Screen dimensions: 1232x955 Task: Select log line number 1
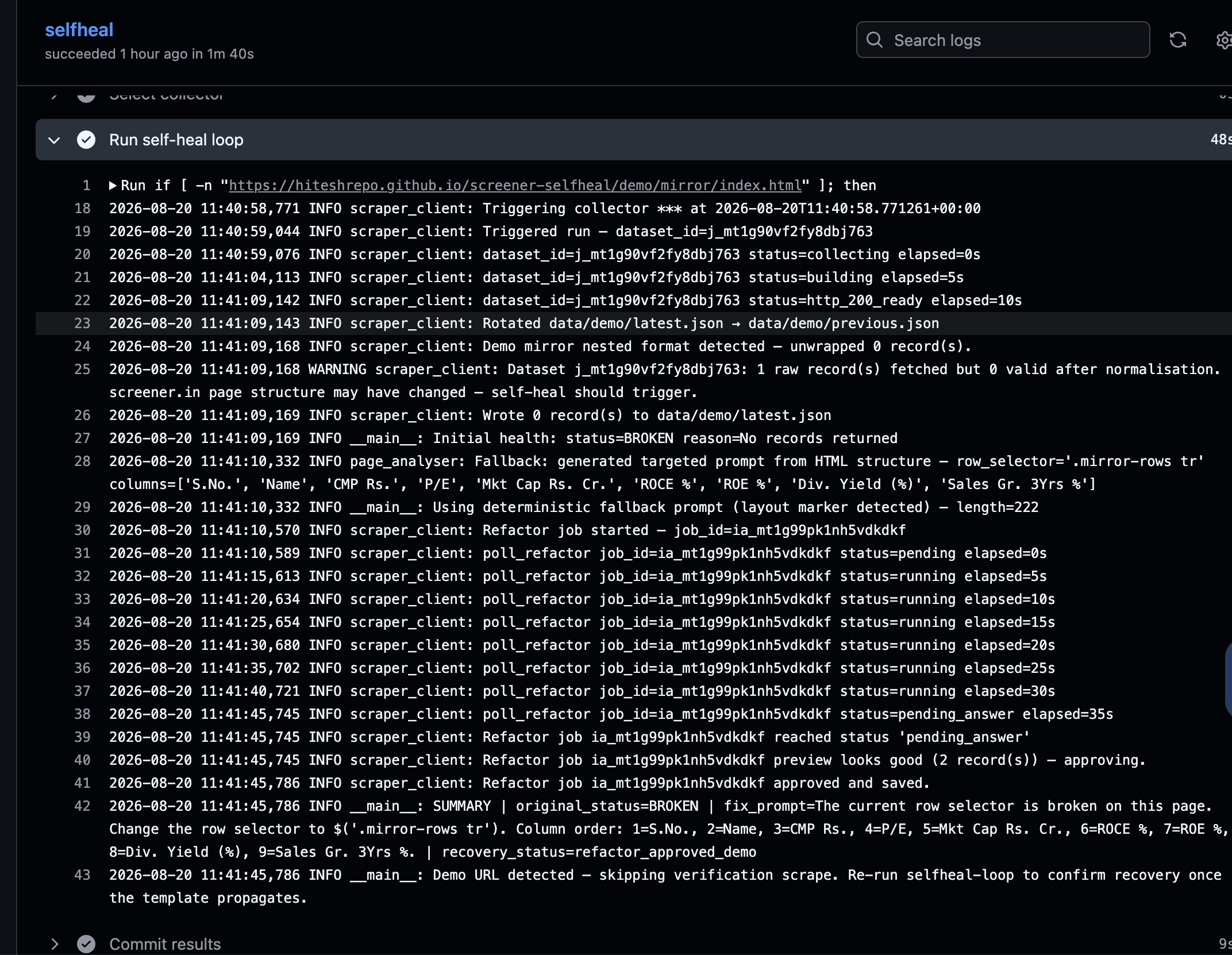(x=86, y=186)
